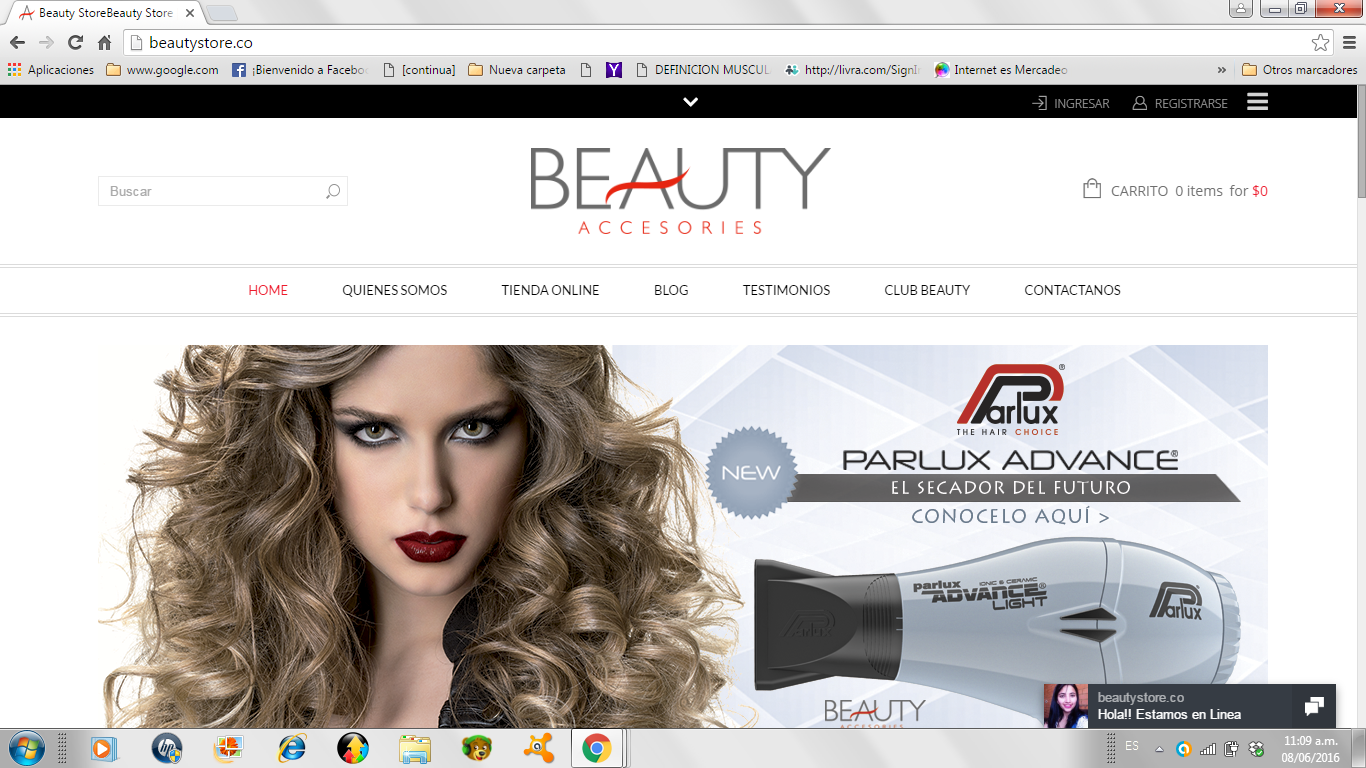Screen dimensions: 1366x768
Task: Click CONOCELO AQUÍ on the Parlux banner
Action: click(x=1010, y=516)
